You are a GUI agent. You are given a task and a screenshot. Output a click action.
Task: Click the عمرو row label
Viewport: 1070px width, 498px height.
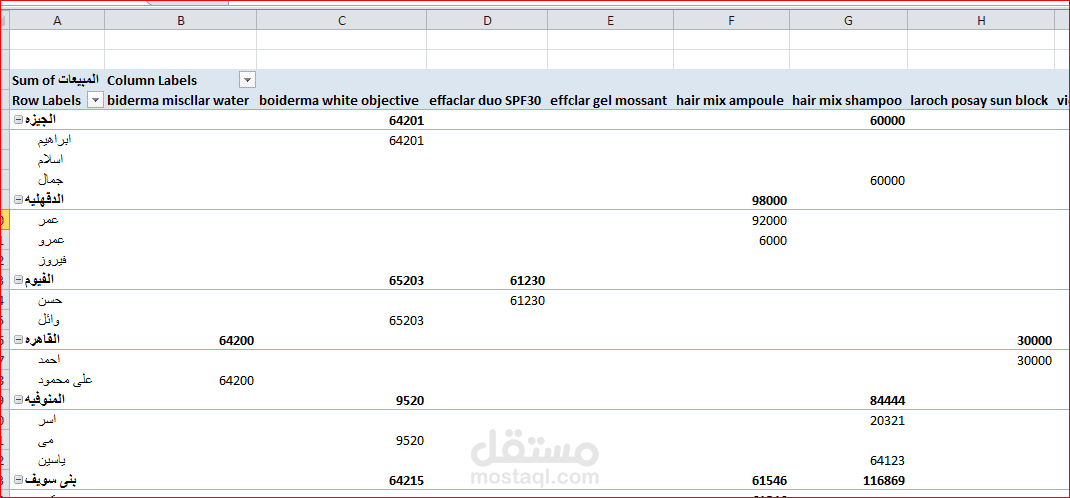[51, 240]
